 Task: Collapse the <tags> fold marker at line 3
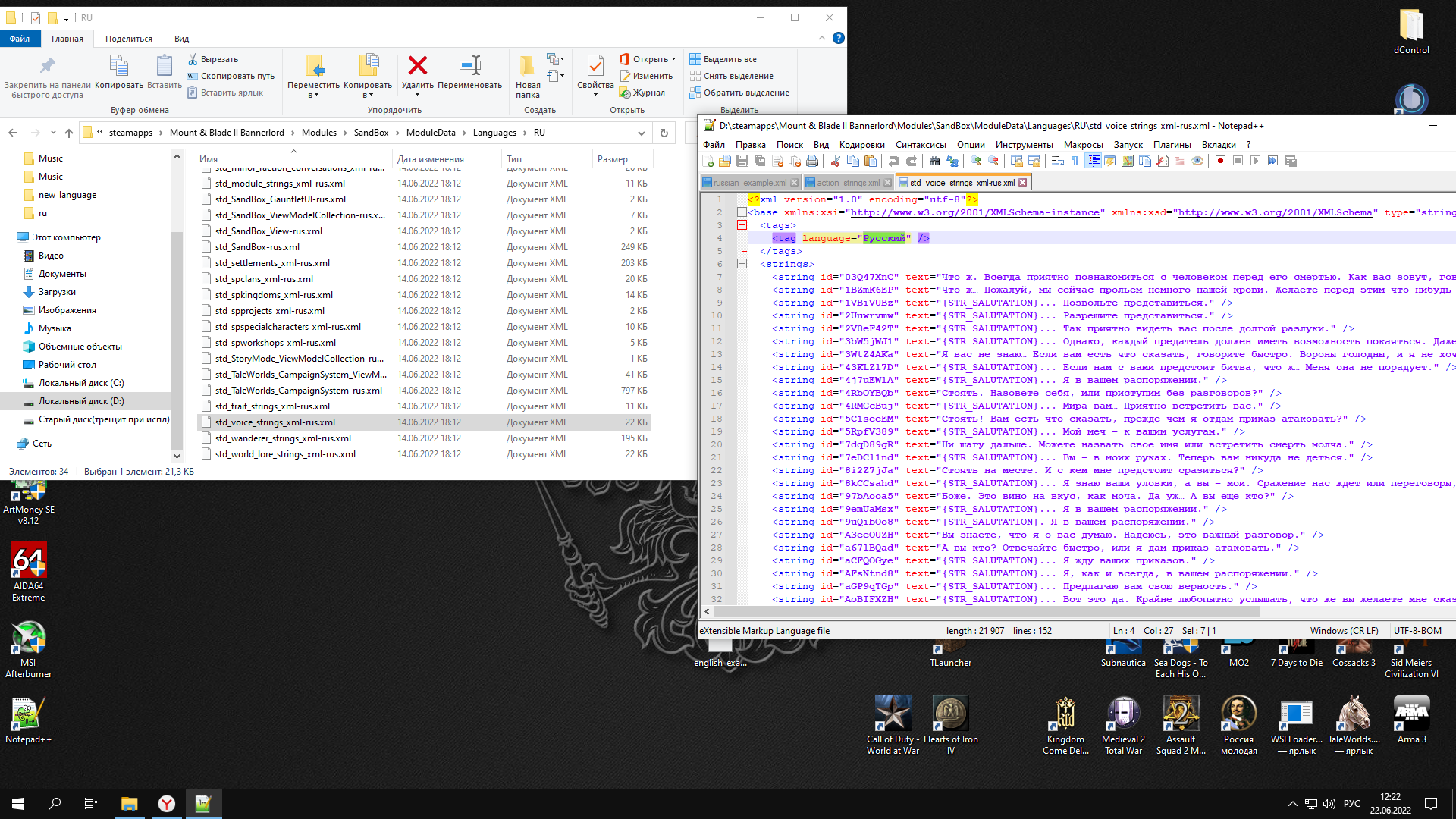coord(742,225)
